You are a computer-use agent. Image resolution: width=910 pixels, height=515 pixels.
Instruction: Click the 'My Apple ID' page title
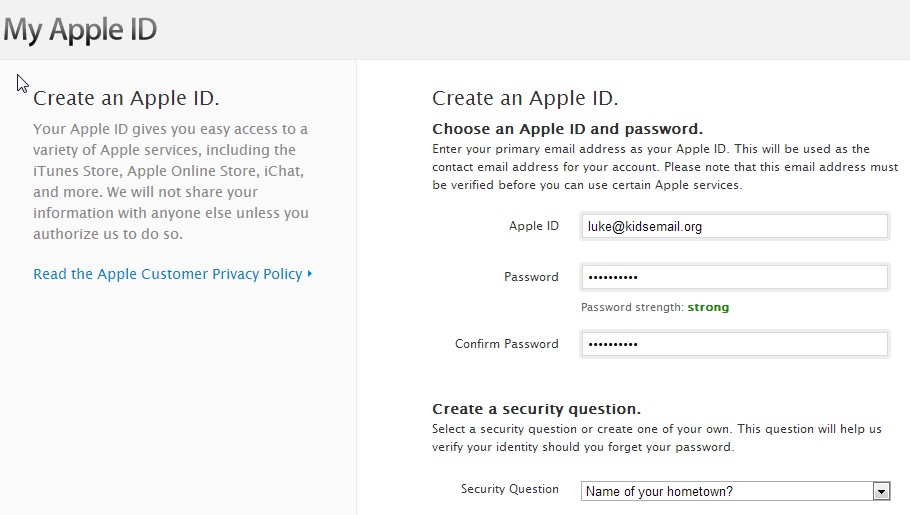79,29
